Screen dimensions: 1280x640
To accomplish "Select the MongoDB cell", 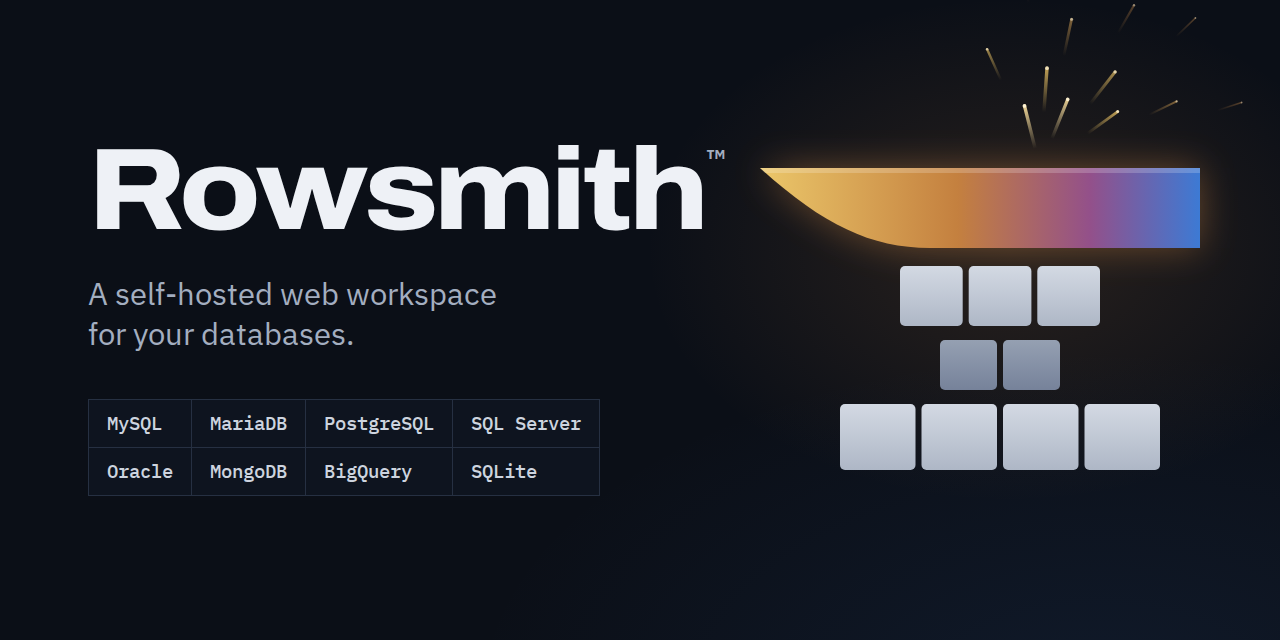I will tap(249, 472).
